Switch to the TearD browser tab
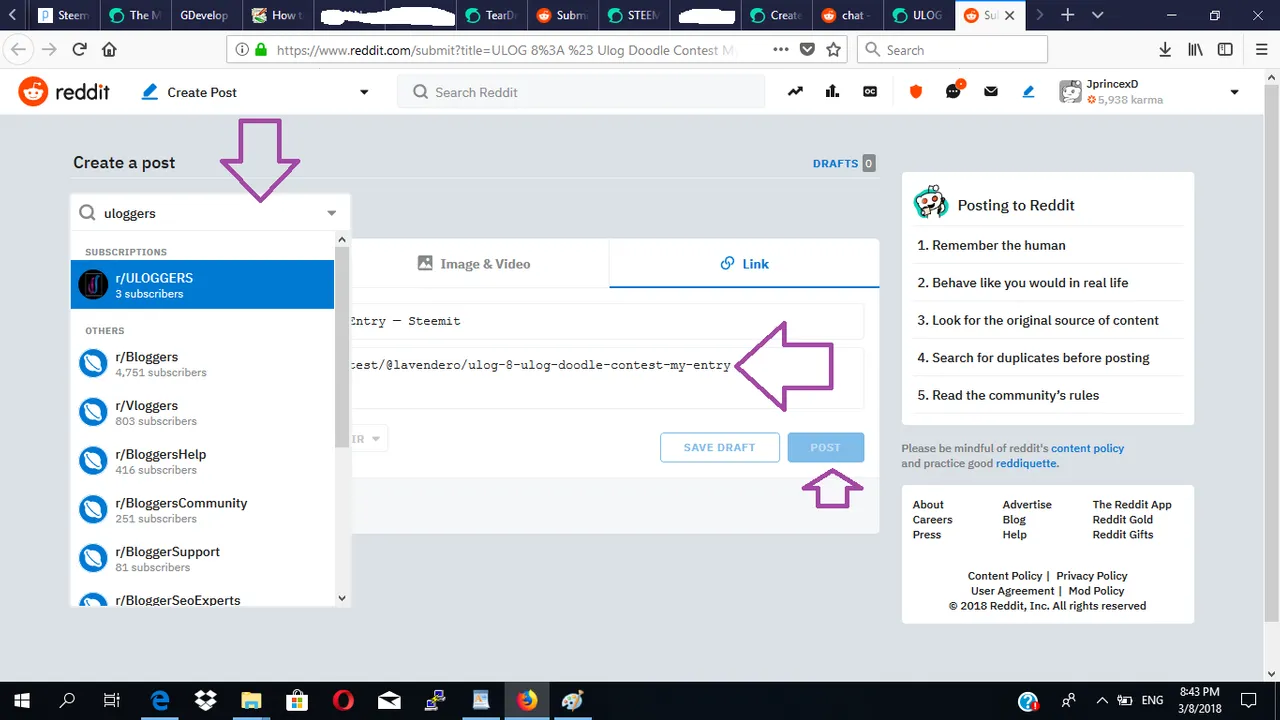Viewport: 1280px width, 720px height. coord(491,15)
